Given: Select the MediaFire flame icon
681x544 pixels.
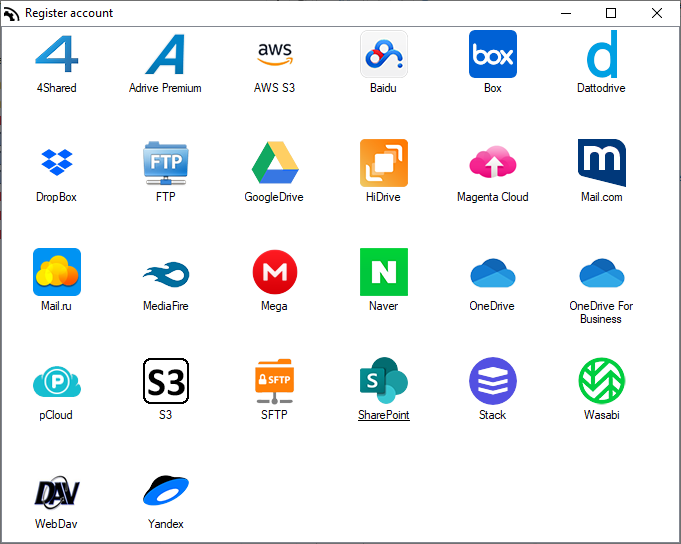Looking at the screenshot, I should (165, 274).
